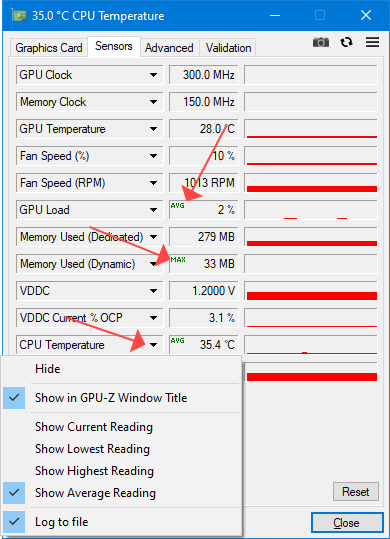Switch to the Graphics Card tab
Image resolution: width=390 pixels, height=539 pixels.
49,48
